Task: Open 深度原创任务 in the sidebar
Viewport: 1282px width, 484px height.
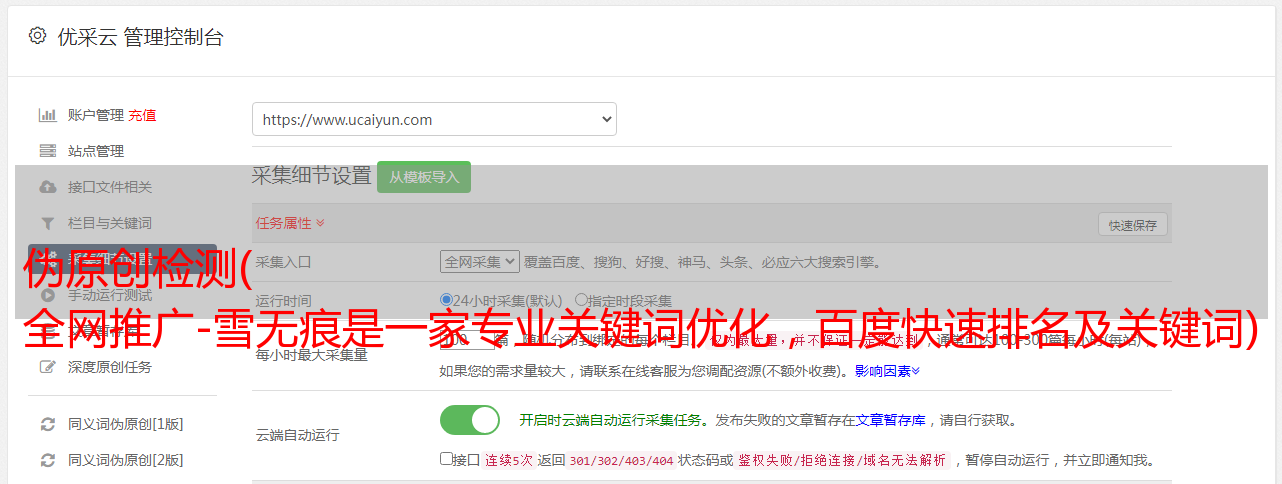Action: tap(110, 367)
